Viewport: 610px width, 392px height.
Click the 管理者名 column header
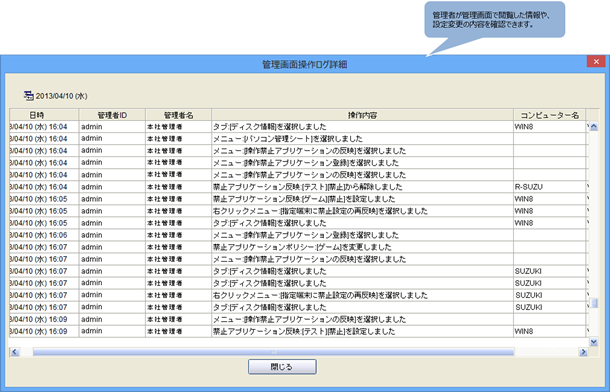[x=178, y=115]
